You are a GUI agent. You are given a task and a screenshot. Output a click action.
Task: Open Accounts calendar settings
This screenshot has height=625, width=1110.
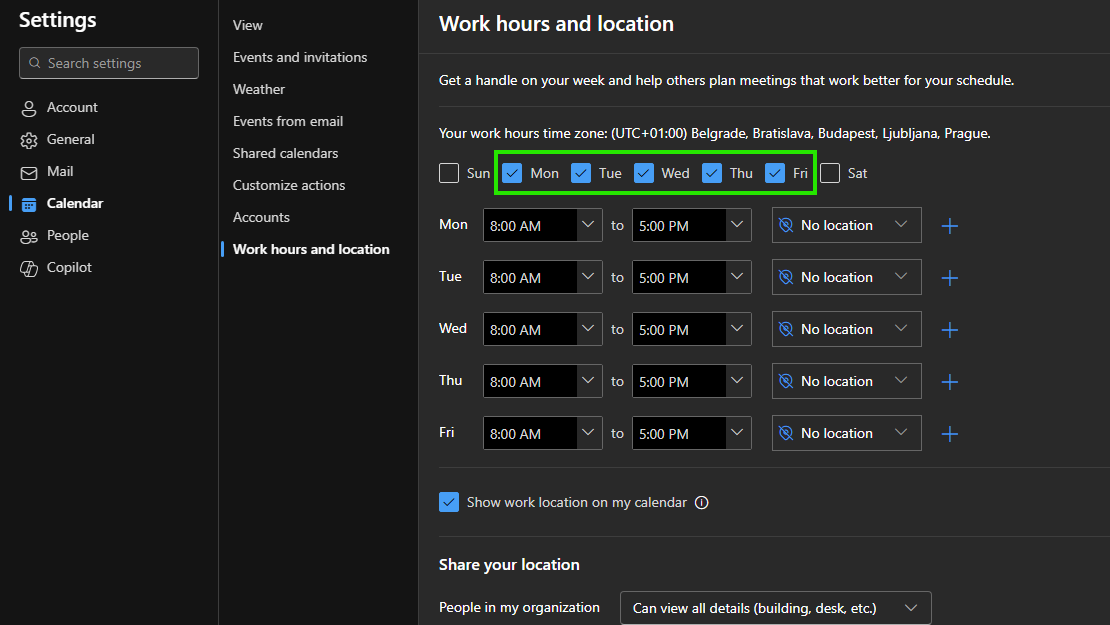(x=261, y=217)
